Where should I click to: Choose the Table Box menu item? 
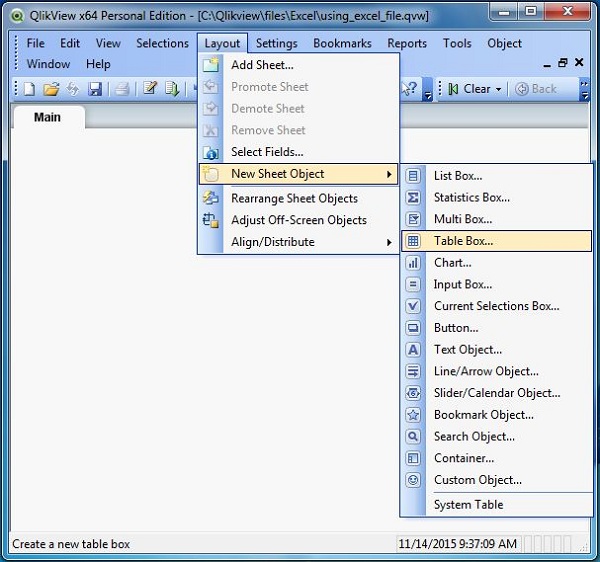(x=463, y=241)
